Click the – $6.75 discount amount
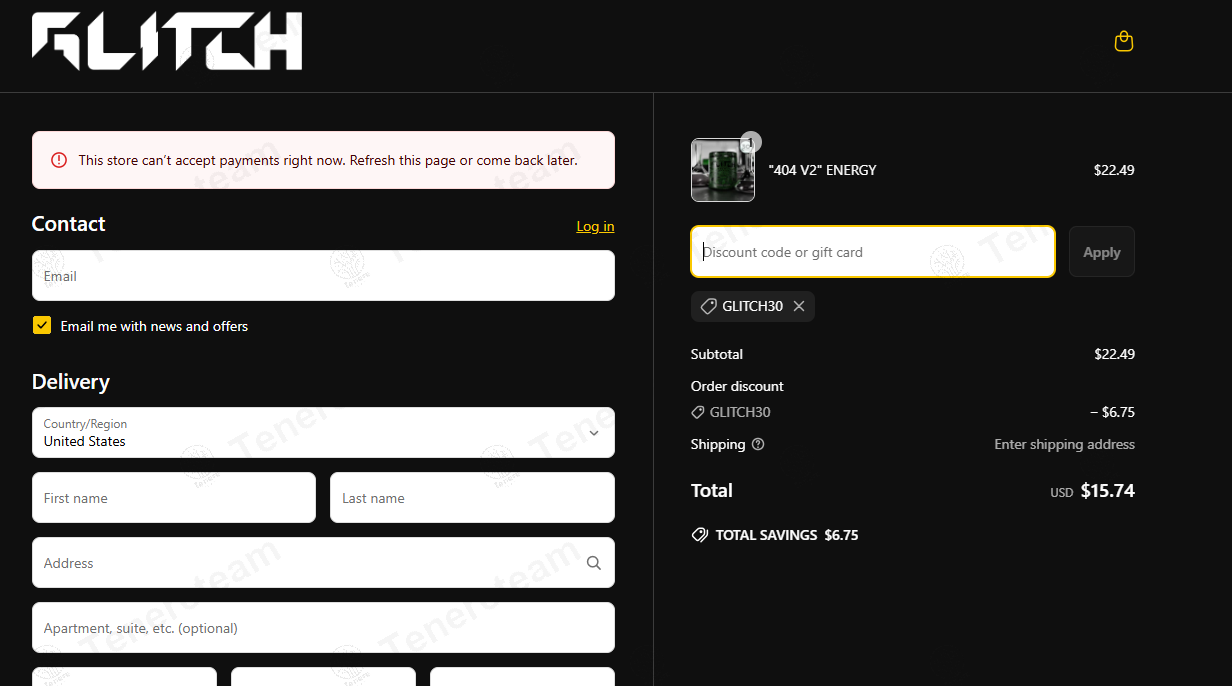The height and width of the screenshot is (686, 1232). (1112, 412)
